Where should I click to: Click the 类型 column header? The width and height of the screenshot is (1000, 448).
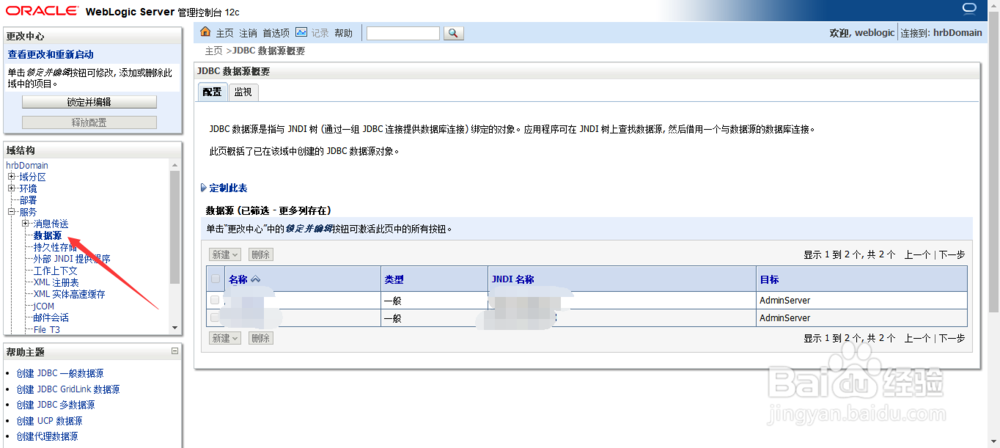coord(394,280)
